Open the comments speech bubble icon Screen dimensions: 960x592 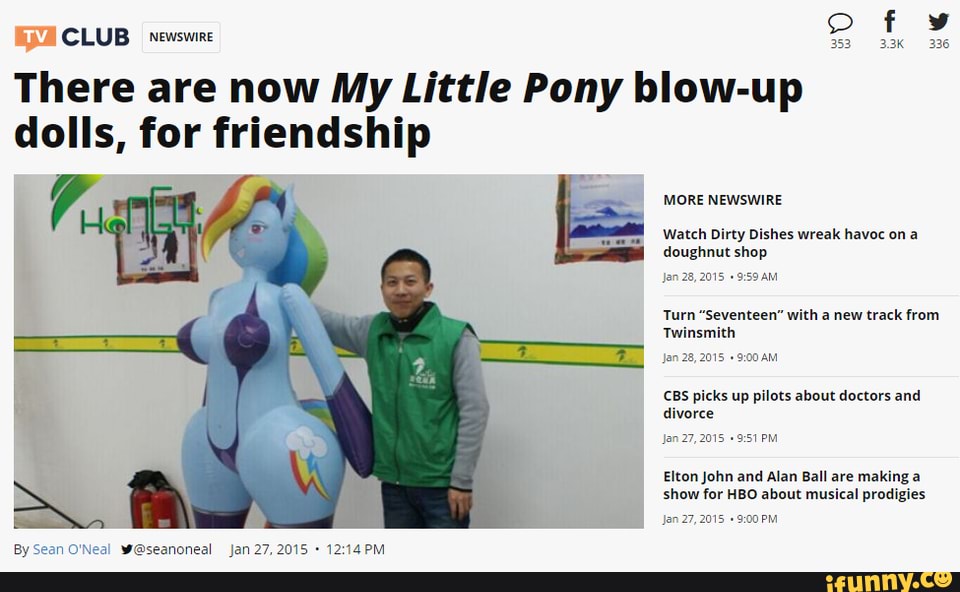pos(840,23)
